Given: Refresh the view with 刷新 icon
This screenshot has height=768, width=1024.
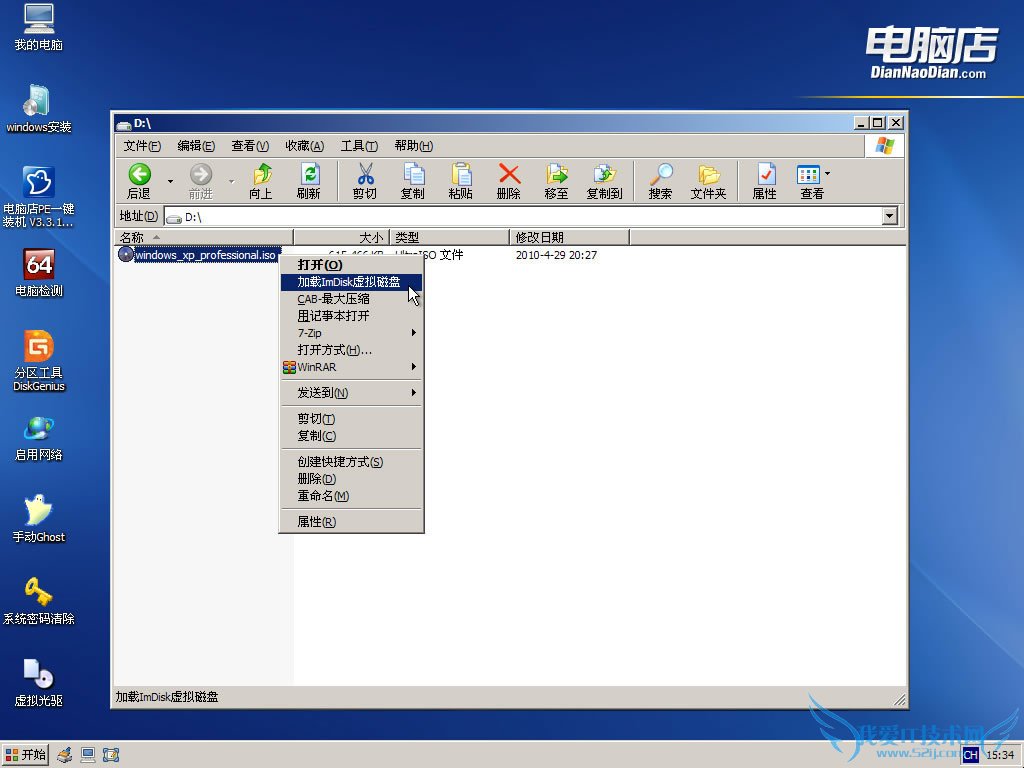Looking at the screenshot, I should [x=309, y=175].
